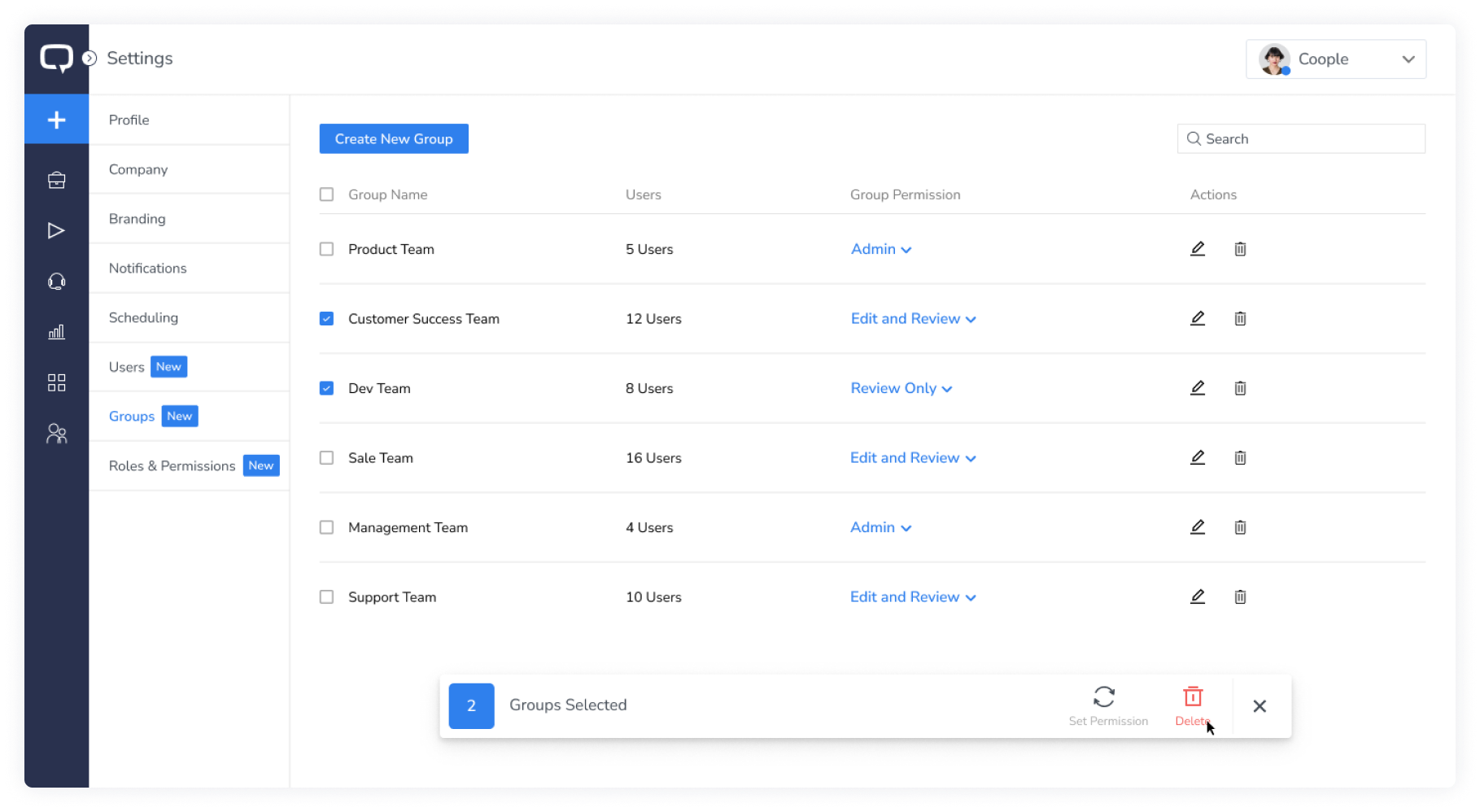Open Management Team Admin permission dropdown
The width and height of the screenshot is (1480, 812).
pos(880,528)
